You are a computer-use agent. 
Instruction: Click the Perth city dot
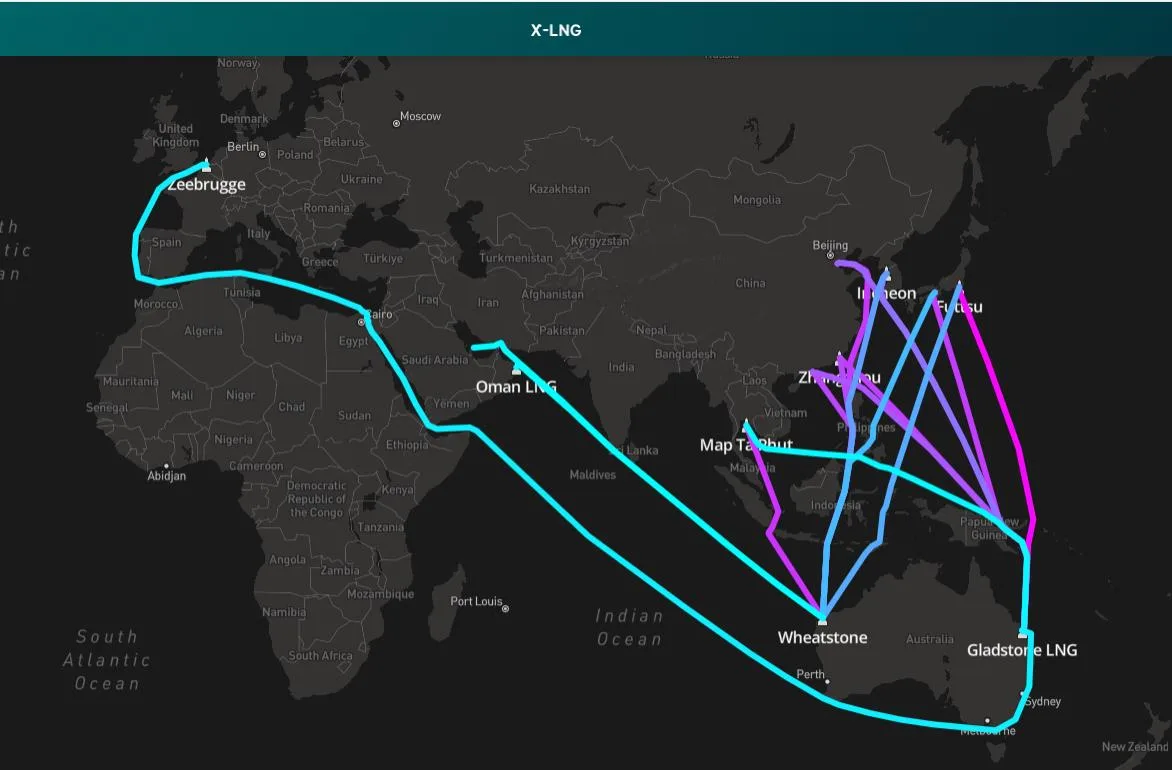(827, 682)
